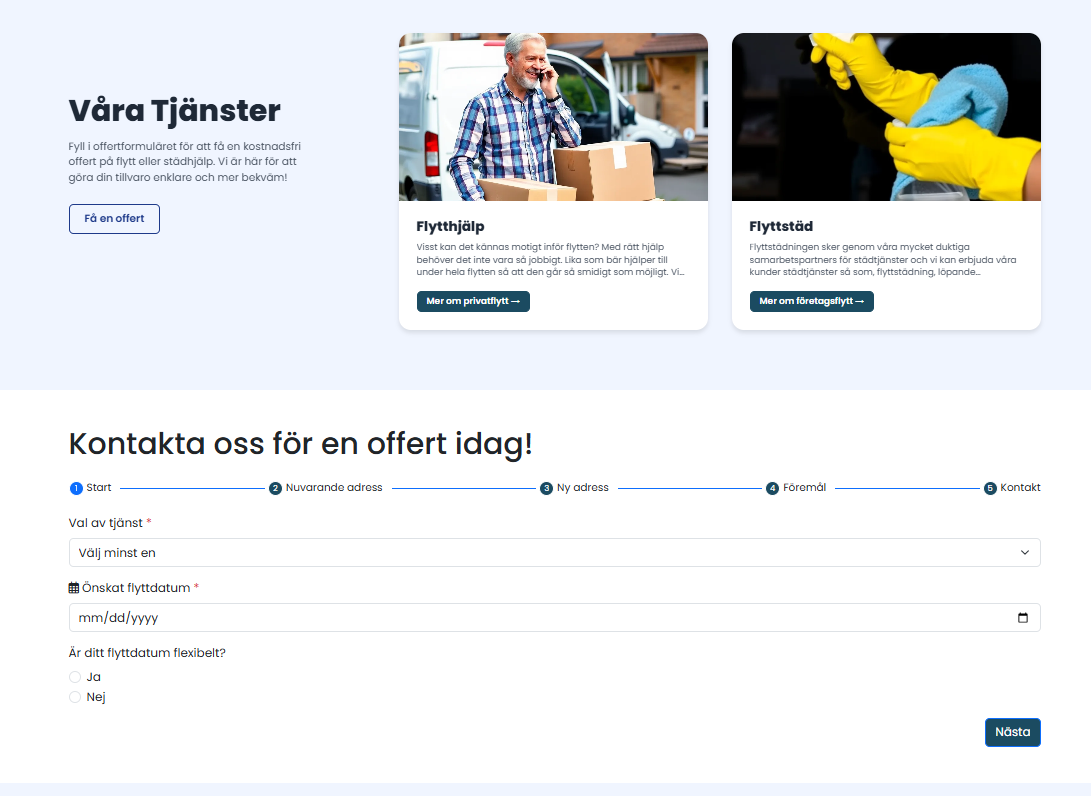Image resolution: width=1091 pixels, height=796 pixels.
Task: Click the Flyttstäd card heading
Action: [781, 226]
